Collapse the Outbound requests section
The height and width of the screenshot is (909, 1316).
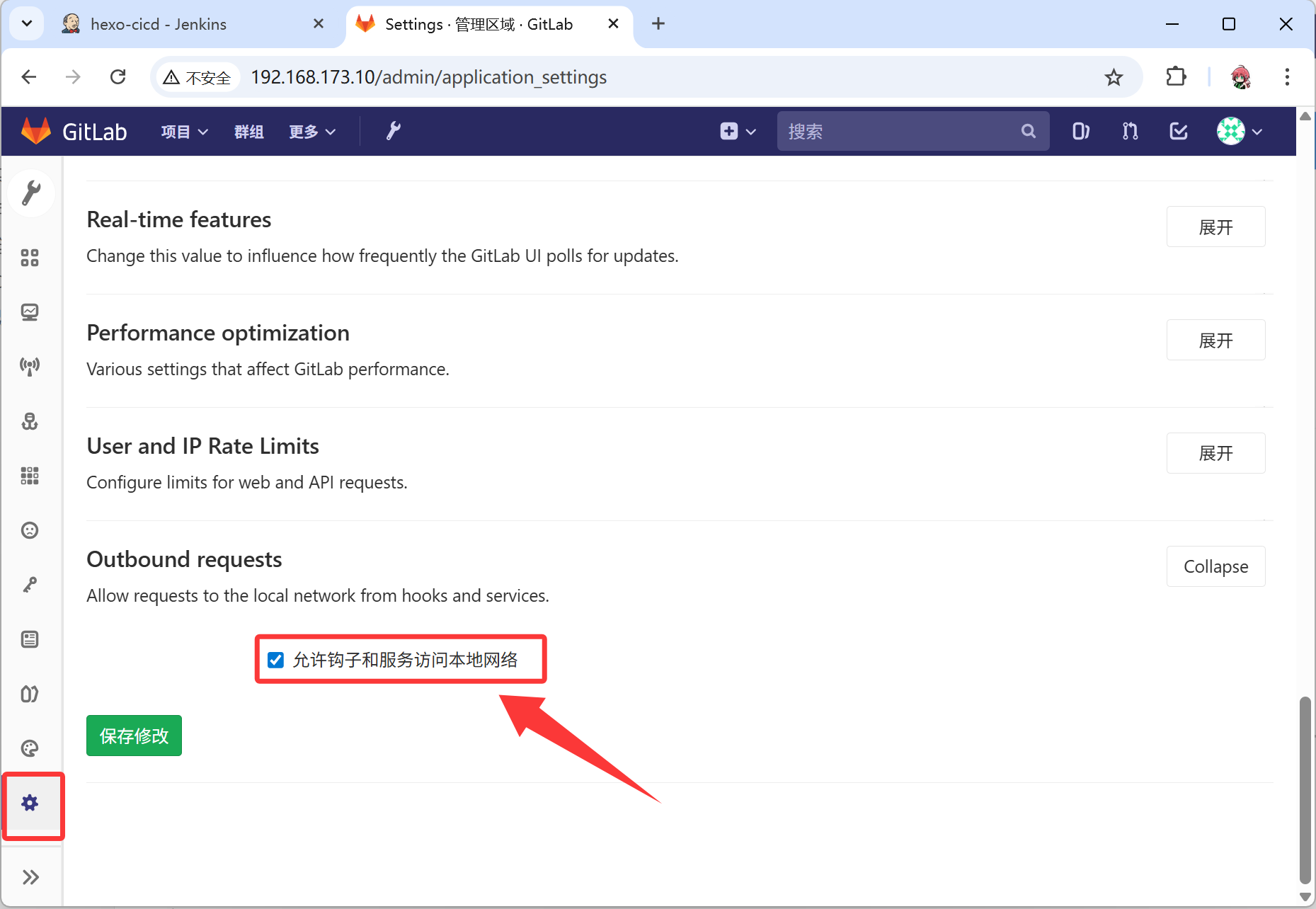pos(1215,566)
